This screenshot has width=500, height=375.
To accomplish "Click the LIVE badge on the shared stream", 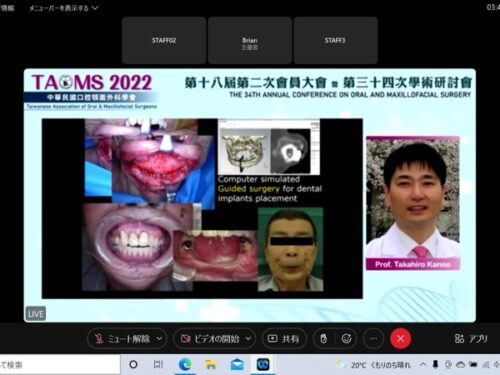I will click(36, 314).
